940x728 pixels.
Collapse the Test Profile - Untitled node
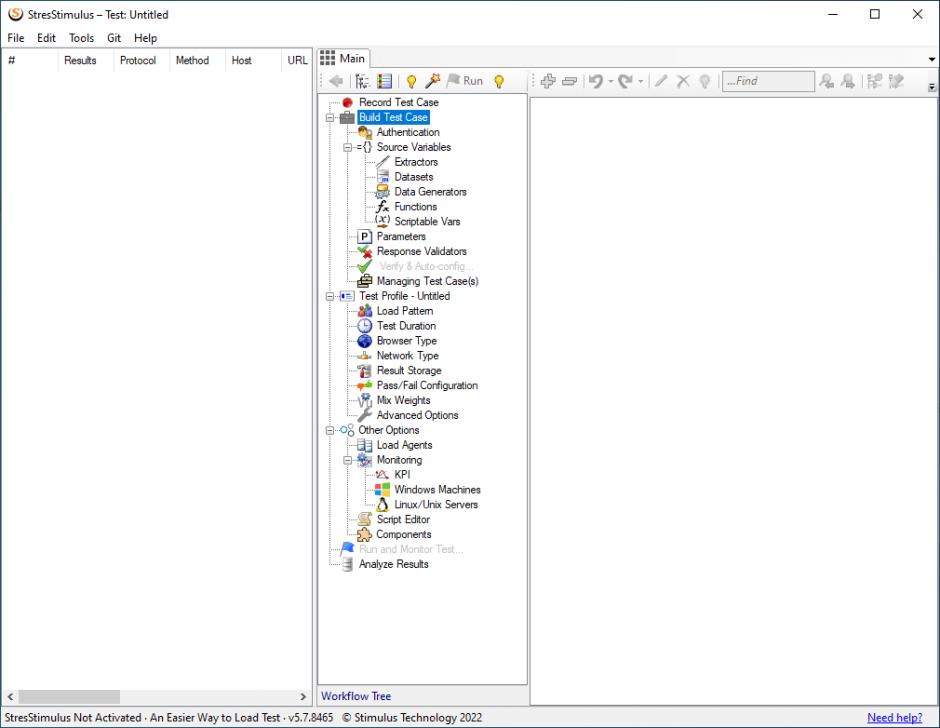pyautogui.click(x=330, y=296)
